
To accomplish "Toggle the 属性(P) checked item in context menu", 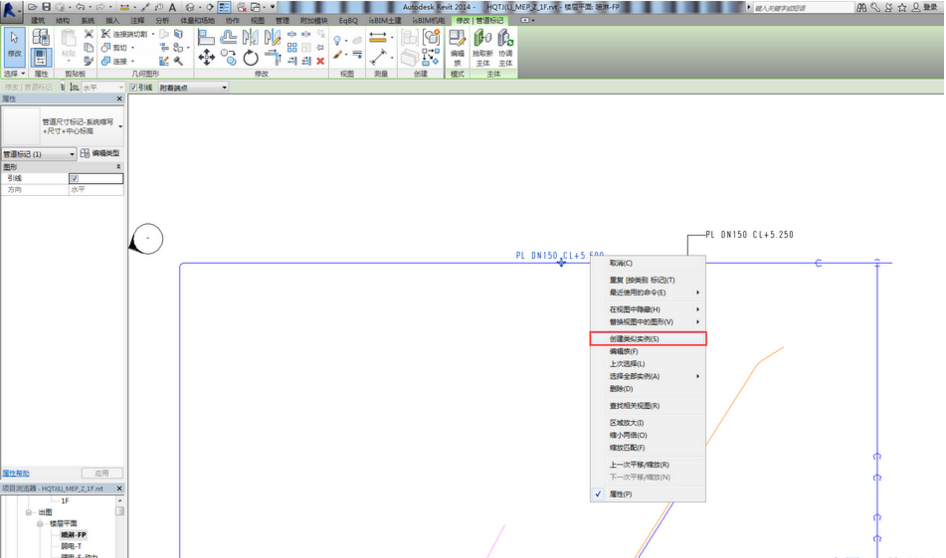I will coord(620,494).
